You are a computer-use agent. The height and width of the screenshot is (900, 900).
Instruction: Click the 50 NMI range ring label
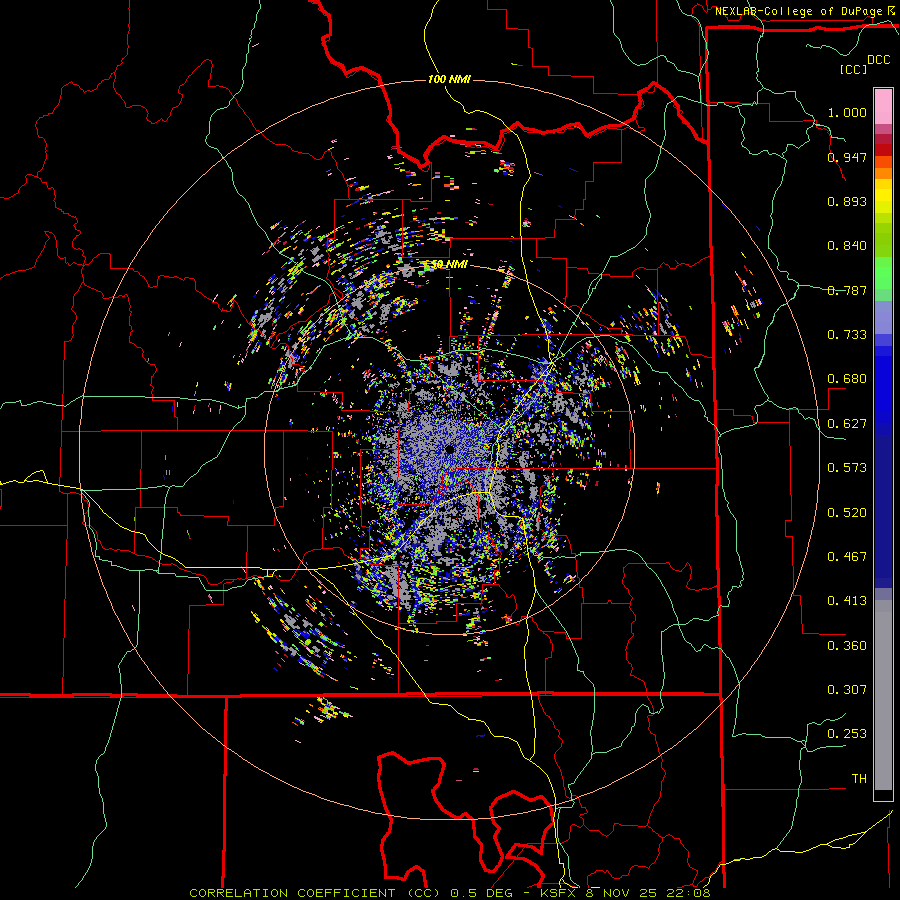(448, 265)
